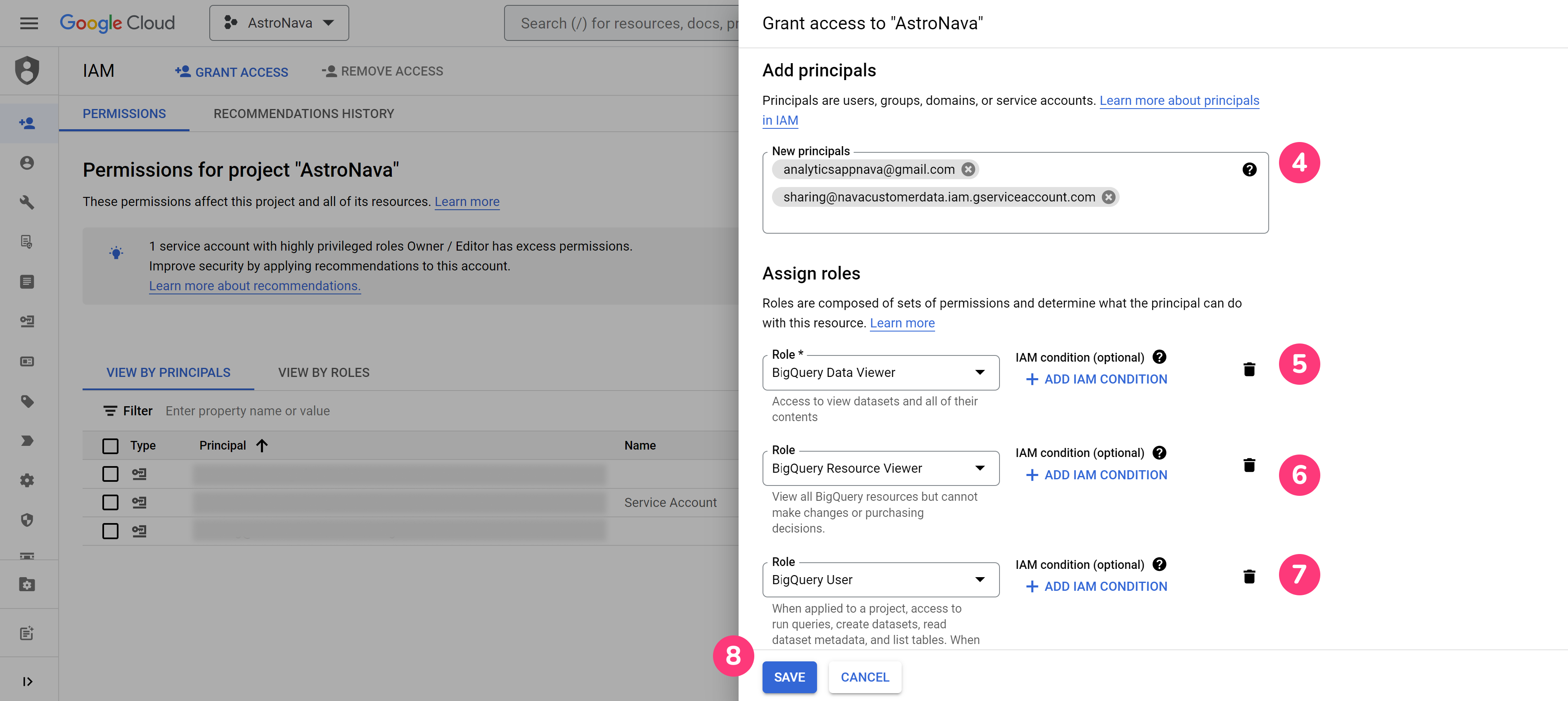Click the SAVE button
This screenshot has width=1568, height=701.
point(789,677)
